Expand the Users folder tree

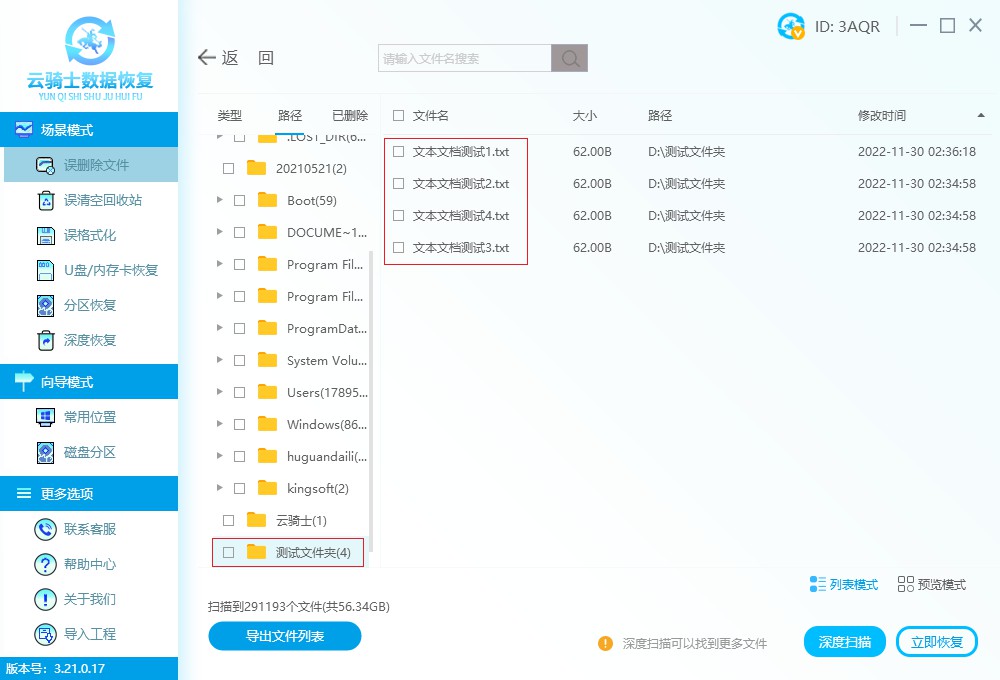coord(220,392)
